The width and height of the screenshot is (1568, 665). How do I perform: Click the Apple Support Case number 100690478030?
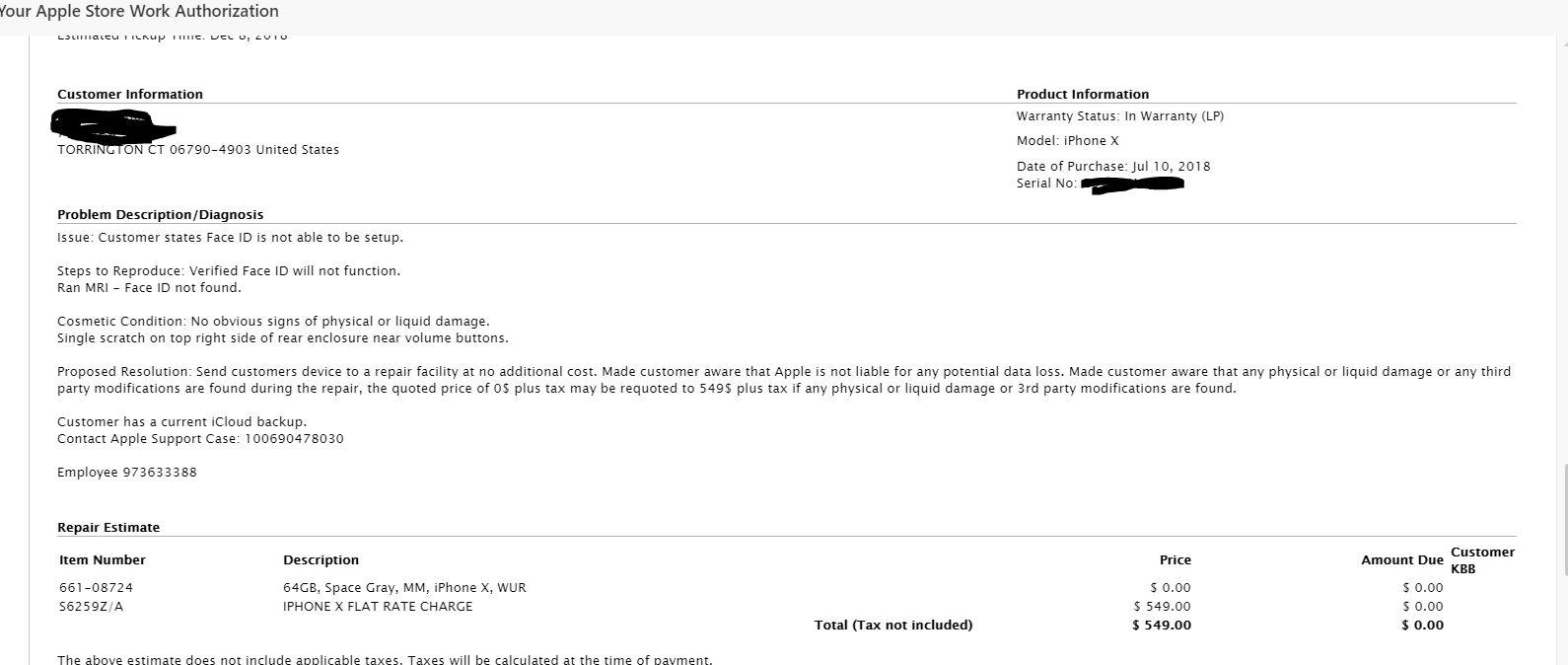pos(294,439)
